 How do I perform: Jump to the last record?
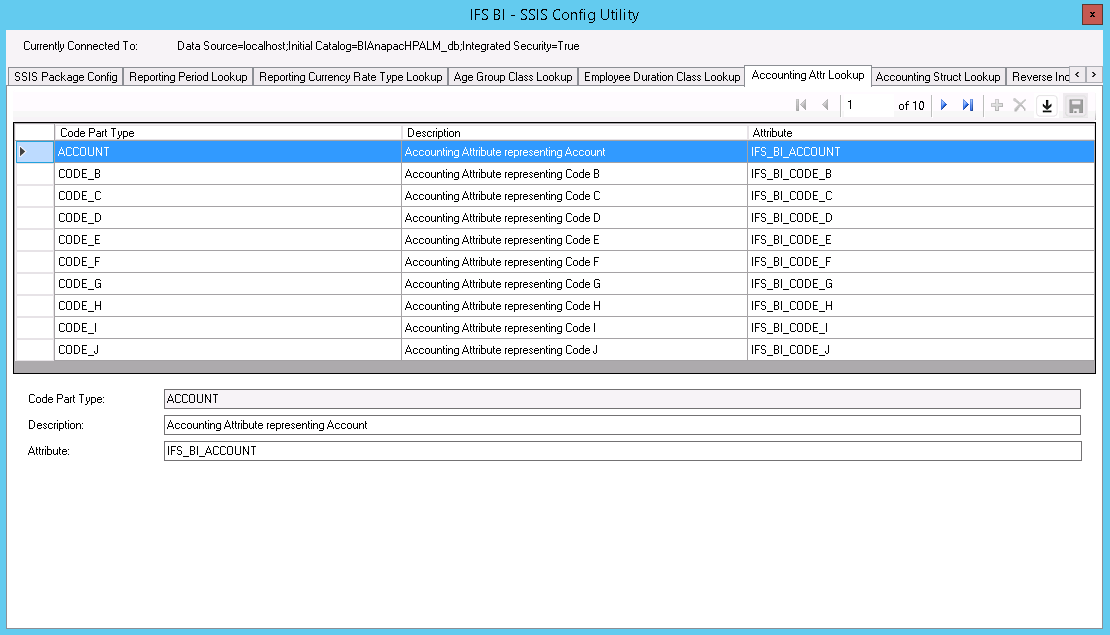[x=967, y=105]
